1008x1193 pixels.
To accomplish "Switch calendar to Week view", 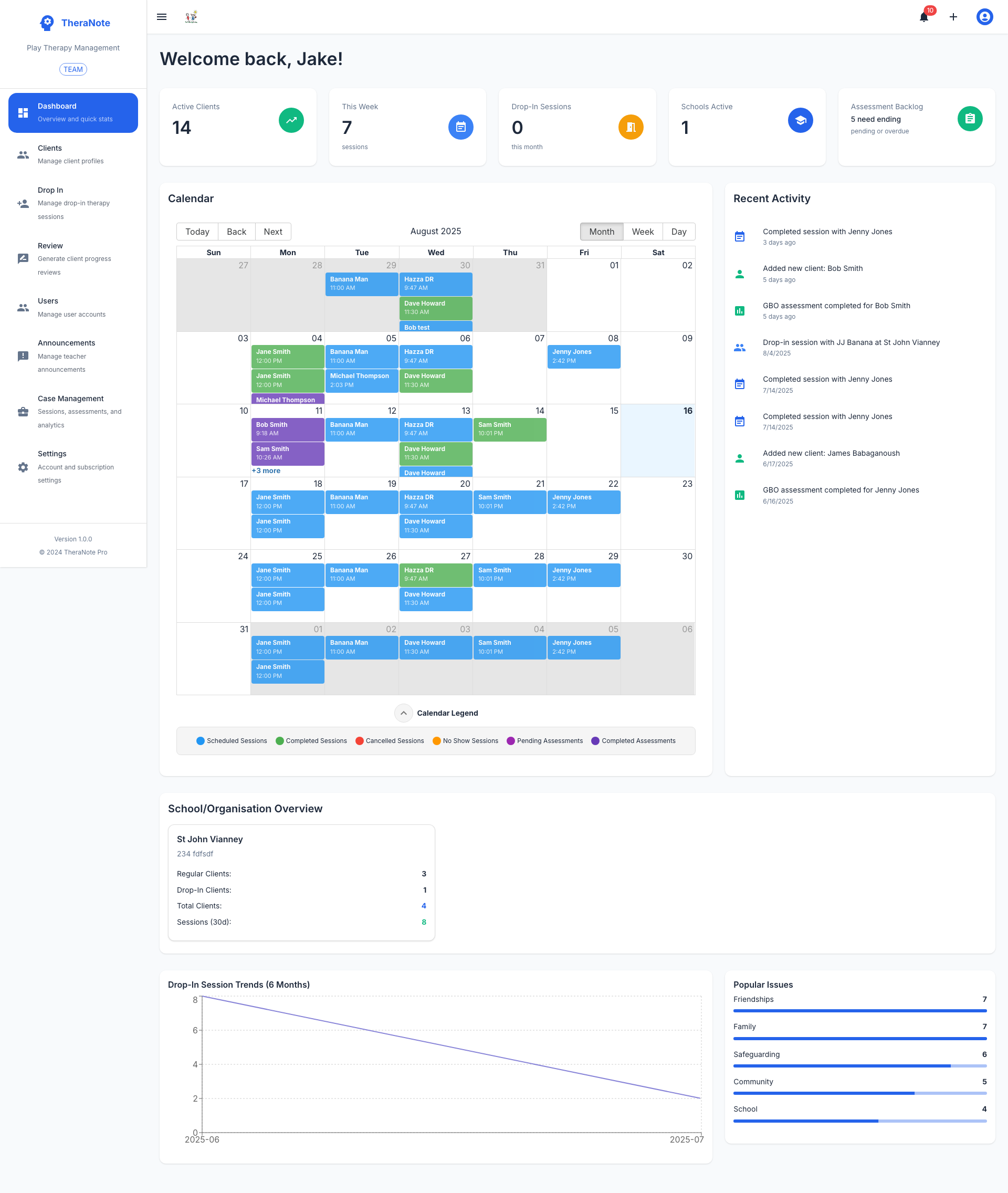I will pos(642,232).
